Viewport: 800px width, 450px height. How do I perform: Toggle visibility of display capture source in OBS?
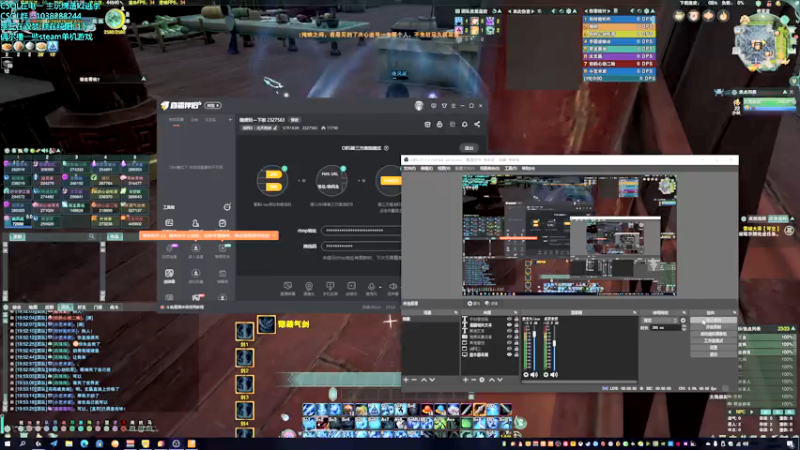coord(509,354)
